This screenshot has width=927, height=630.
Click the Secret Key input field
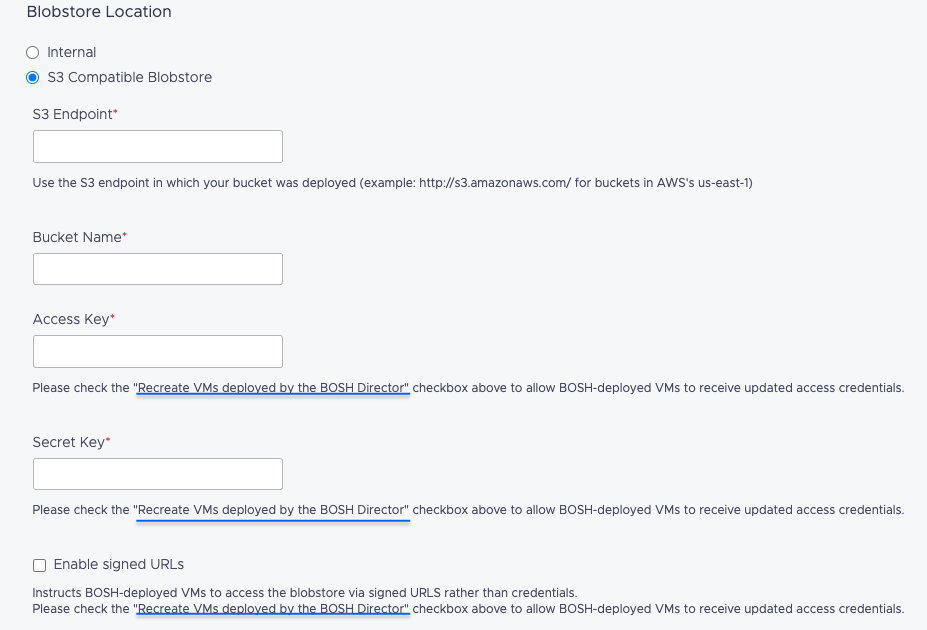coord(158,474)
